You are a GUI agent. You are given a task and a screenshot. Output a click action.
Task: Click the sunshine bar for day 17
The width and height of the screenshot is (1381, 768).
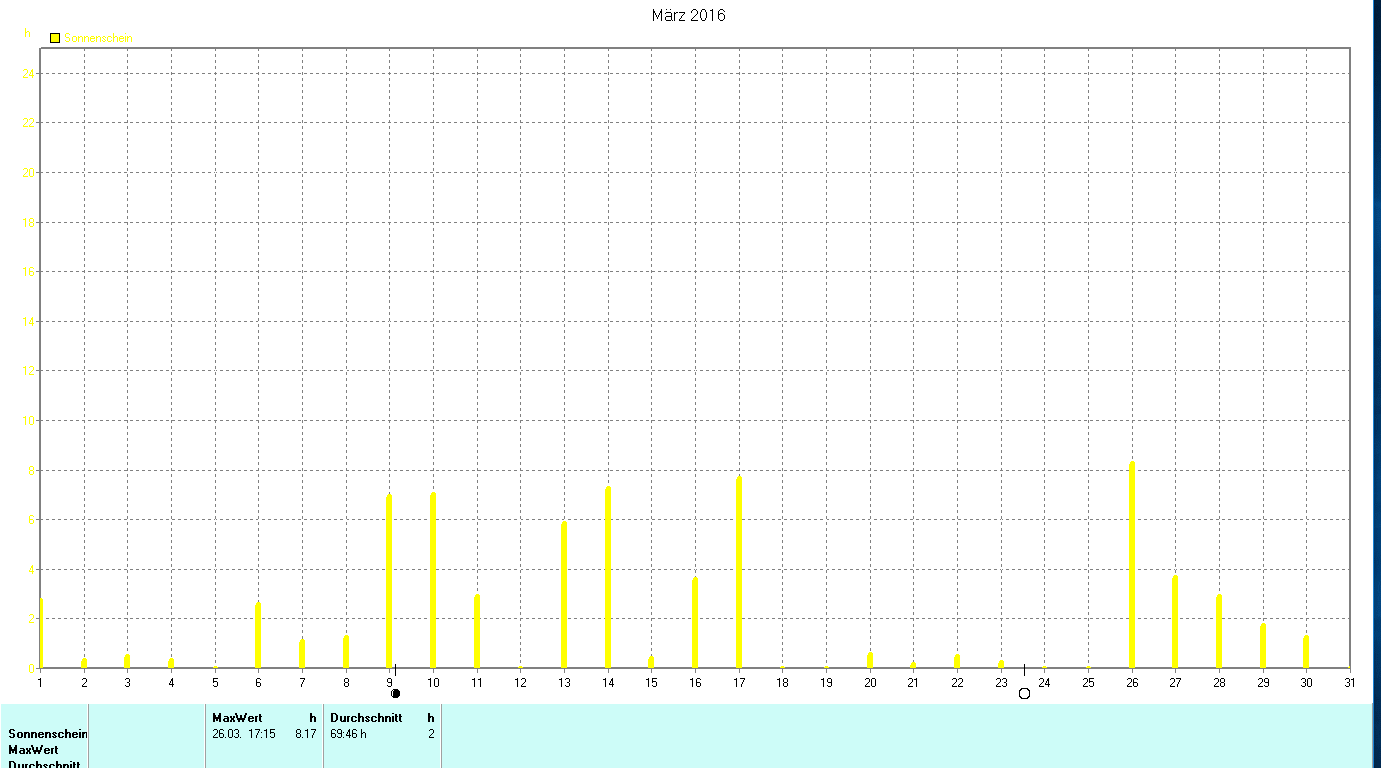pyautogui.click(x=739, y=572)
